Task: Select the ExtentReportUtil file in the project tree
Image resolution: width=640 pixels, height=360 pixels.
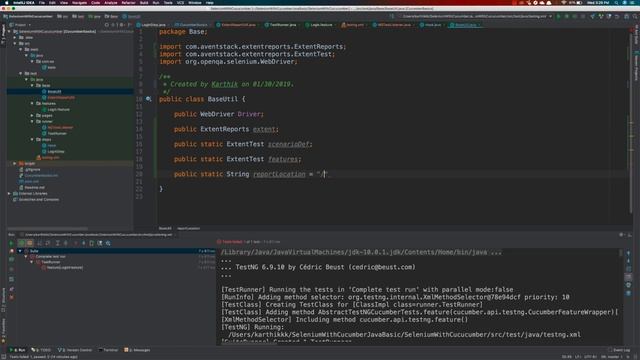Action: (x=58, y=98)
